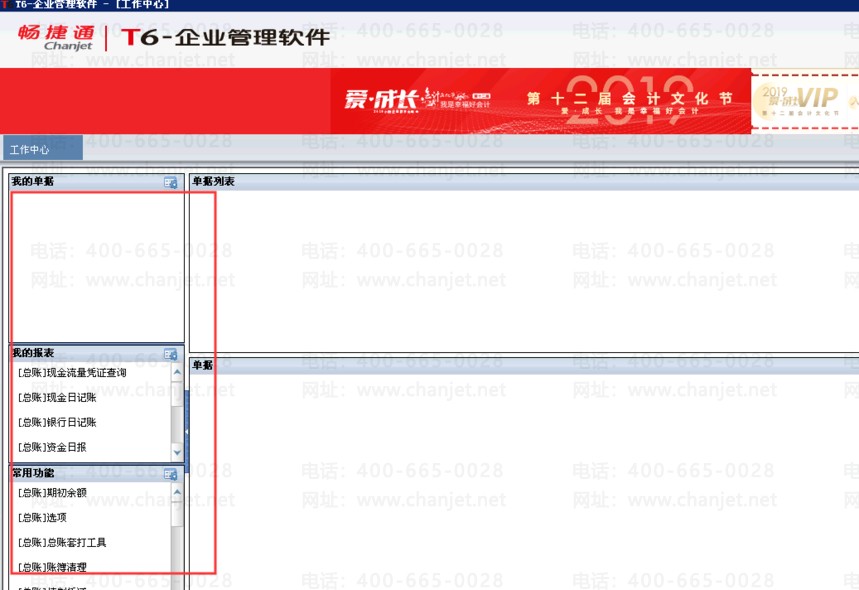
Task: Click up arrow of 常用功能 scrollbar
Action: (177, 492)
